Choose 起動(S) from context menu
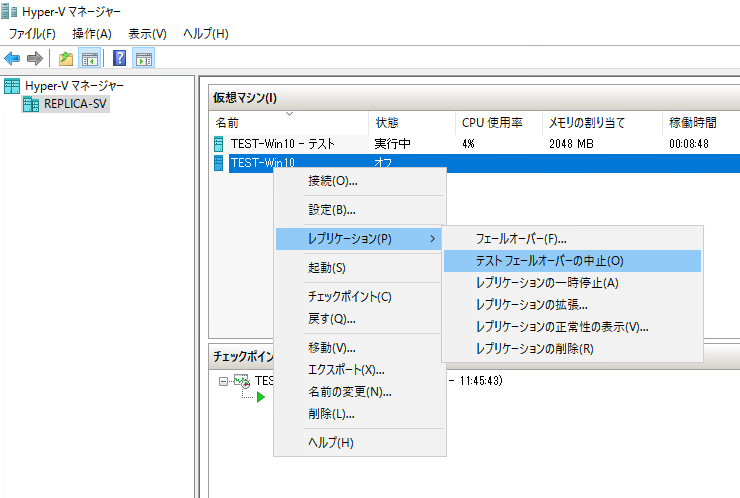The height and width of the screenshot is (498, 740). [x=360, y=268]
